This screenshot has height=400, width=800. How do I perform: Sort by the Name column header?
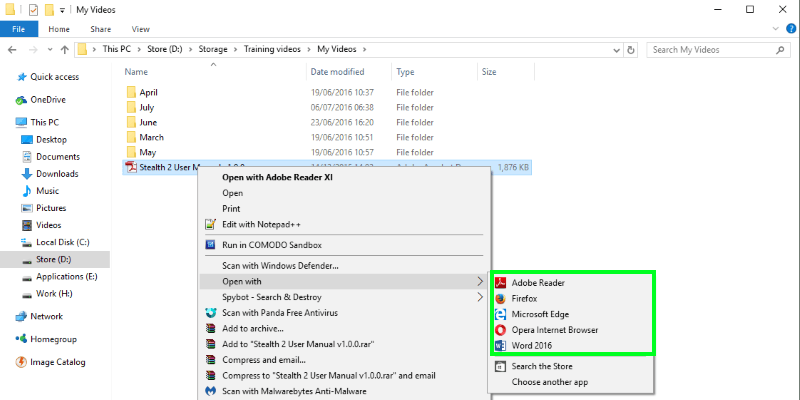(x=136, y=72)
